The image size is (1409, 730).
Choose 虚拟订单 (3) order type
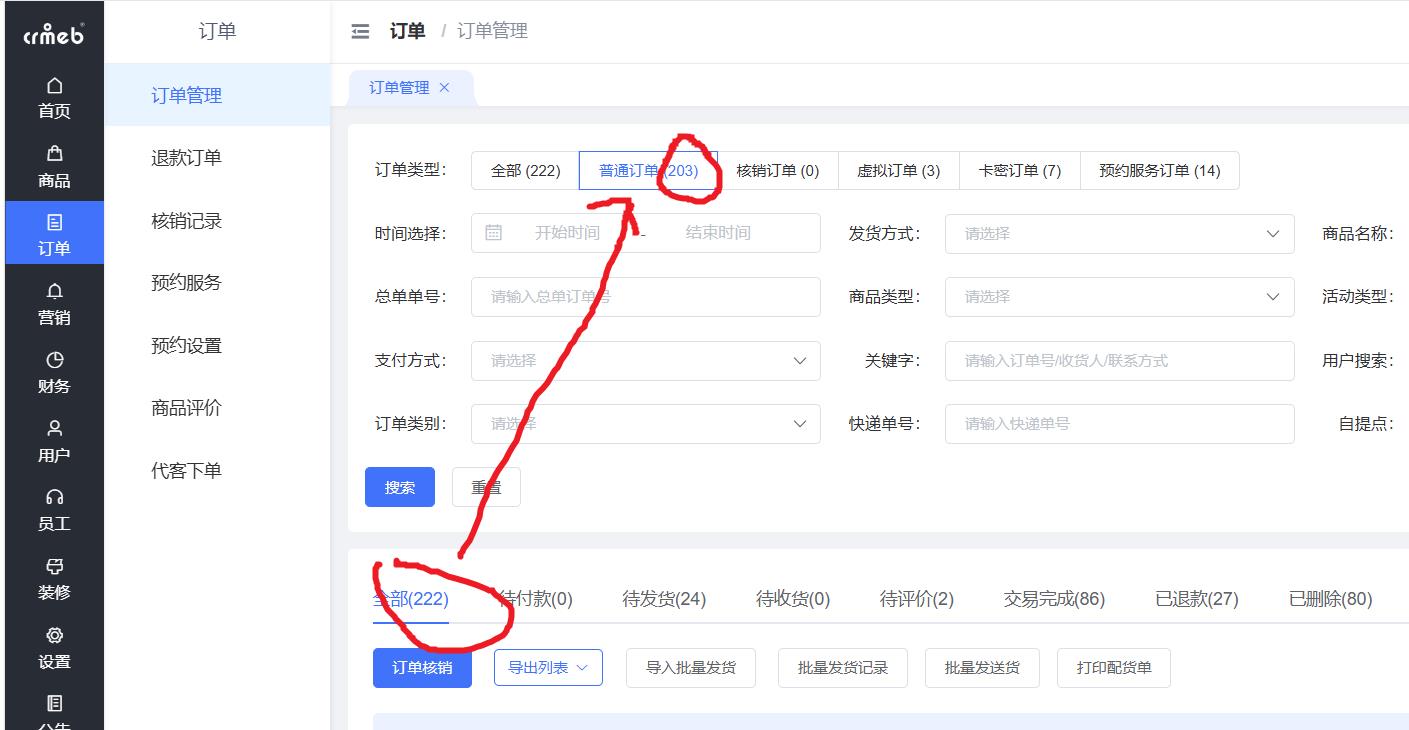coord(898,171)
